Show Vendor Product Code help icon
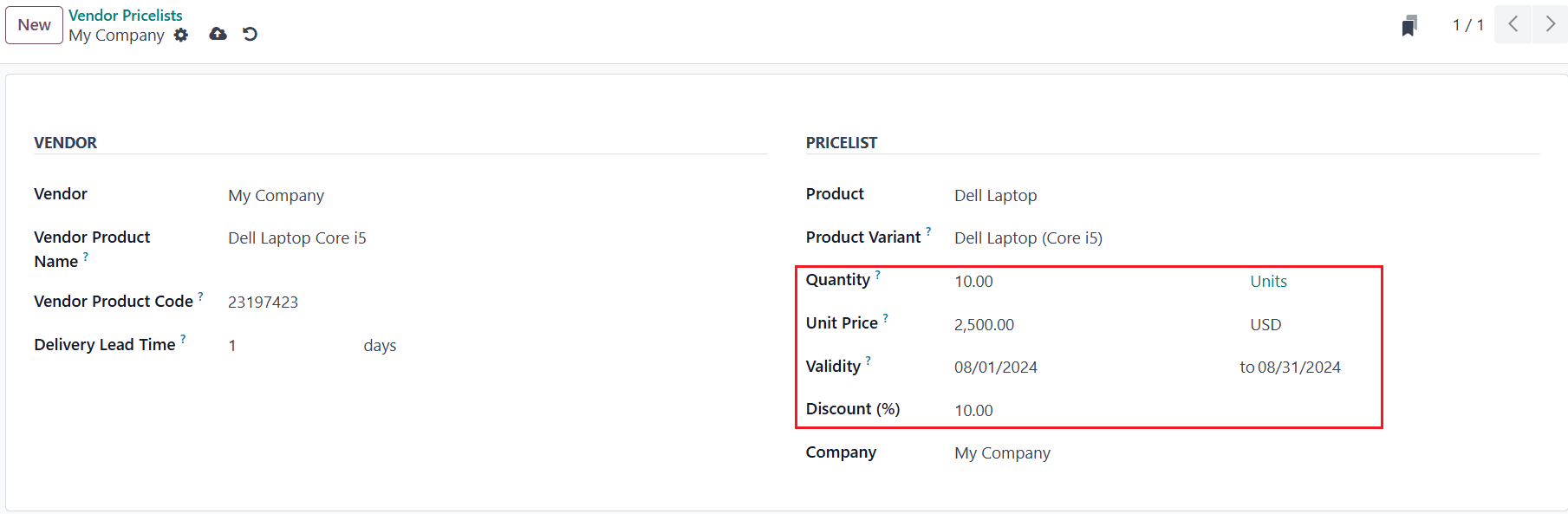The width and height of the screenshot is (1568, 514). pyautogui.click(x=200, y=296)
